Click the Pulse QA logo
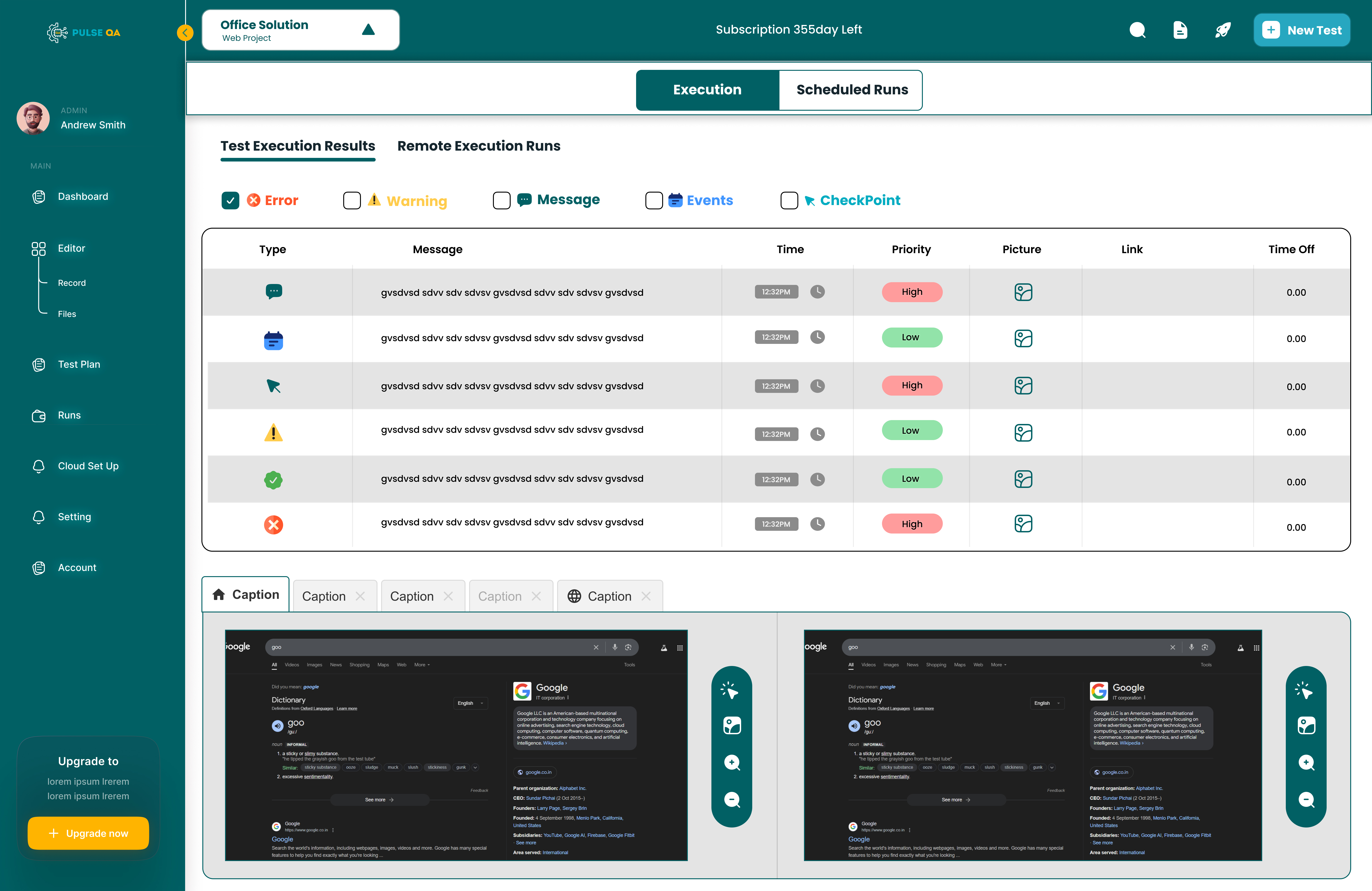Viewport: 1372px width, 891px height. [83, 33]
